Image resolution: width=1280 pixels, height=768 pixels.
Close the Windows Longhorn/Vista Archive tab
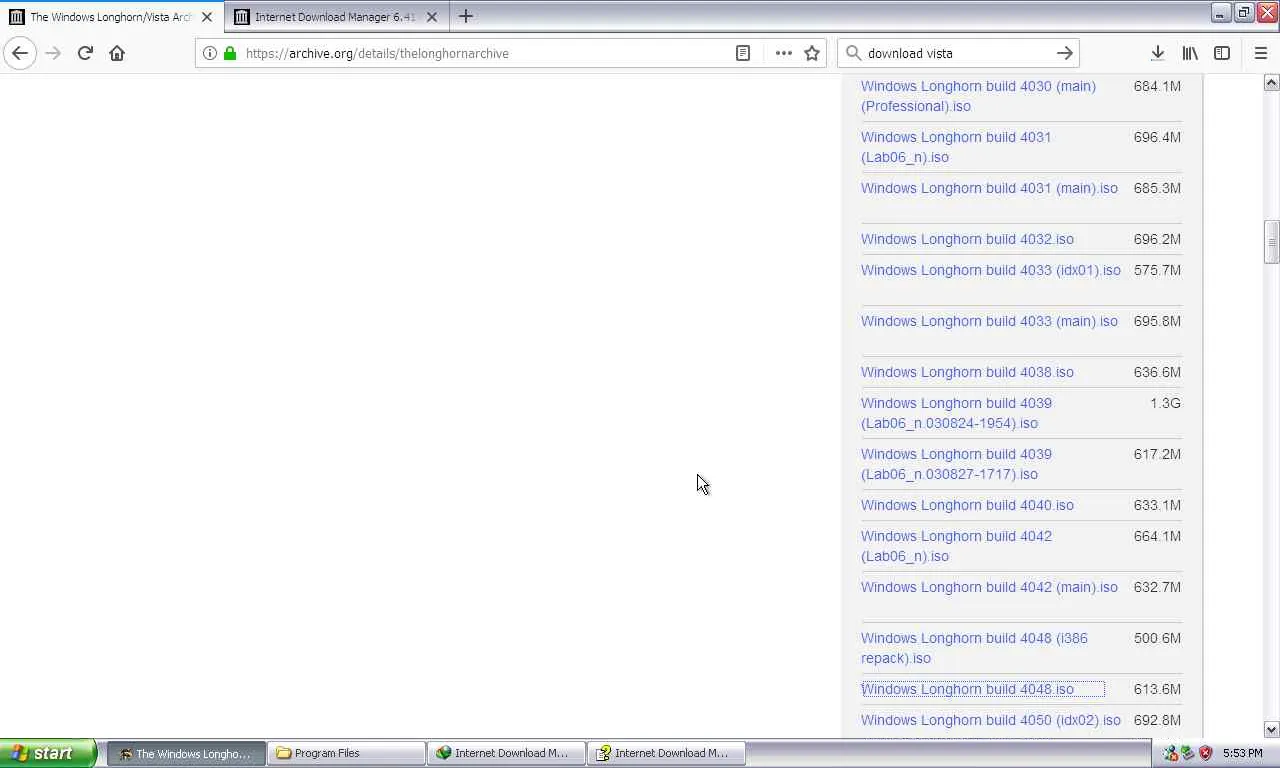tap(207, 17)
